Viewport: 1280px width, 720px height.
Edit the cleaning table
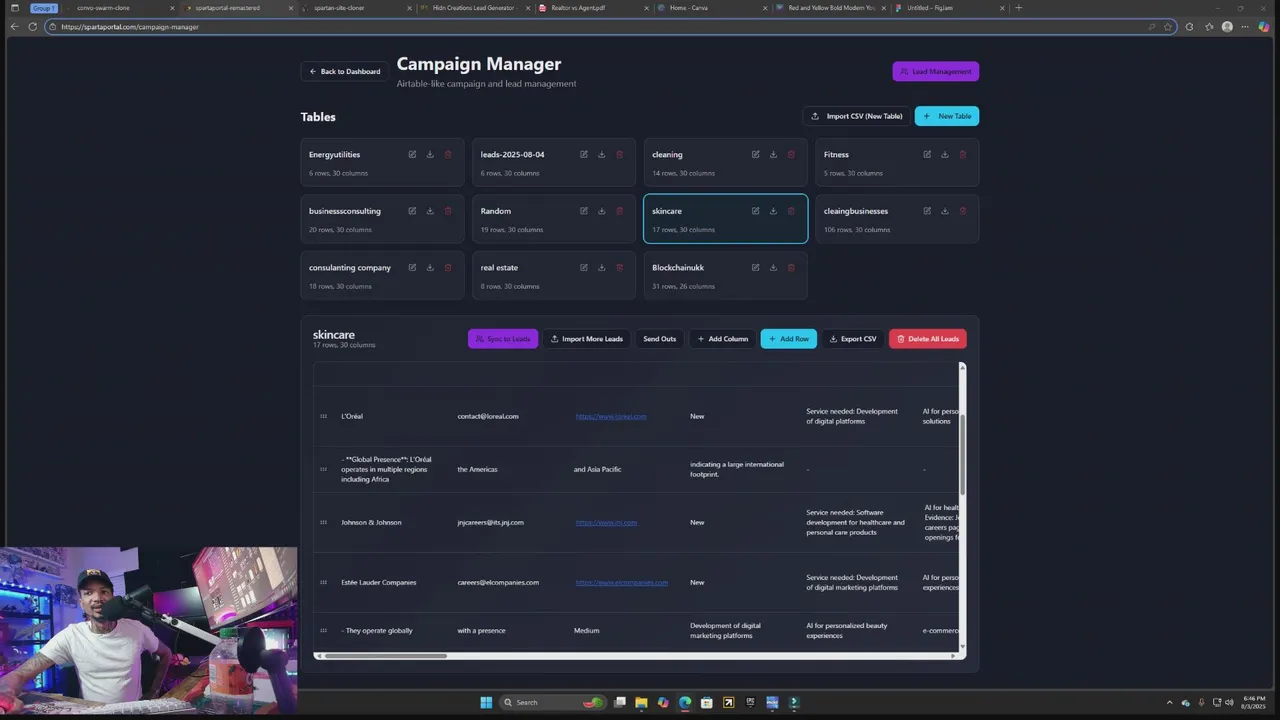[x=756, y=154]
